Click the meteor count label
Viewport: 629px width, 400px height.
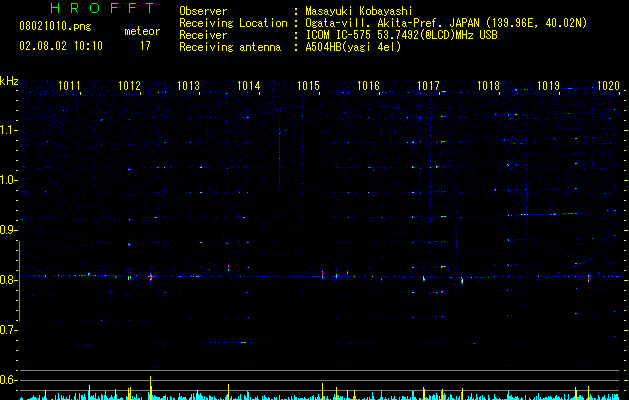click(x=142, y=31)
